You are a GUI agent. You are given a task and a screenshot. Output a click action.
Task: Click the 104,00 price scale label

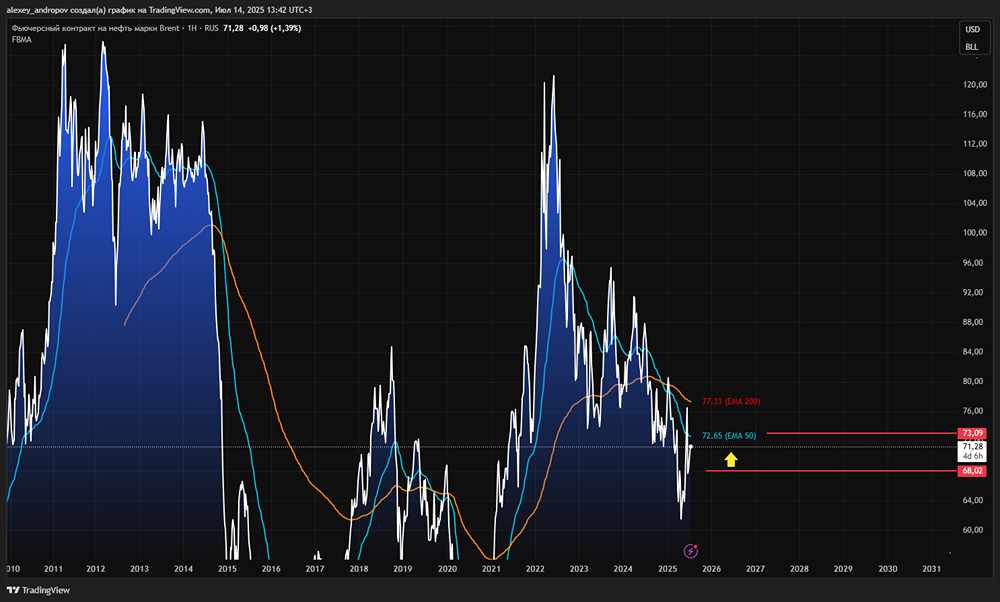coord(974,203)
